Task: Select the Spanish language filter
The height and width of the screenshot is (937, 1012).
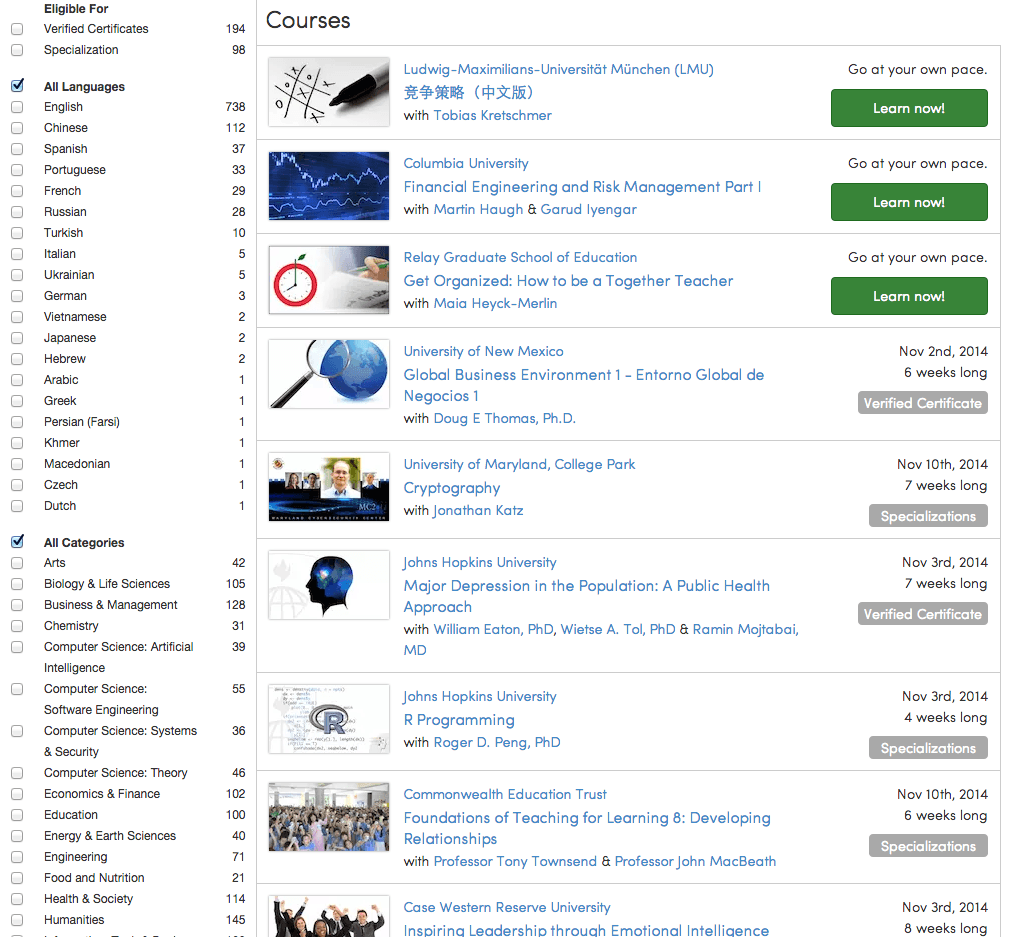Action: pos(17,148)
